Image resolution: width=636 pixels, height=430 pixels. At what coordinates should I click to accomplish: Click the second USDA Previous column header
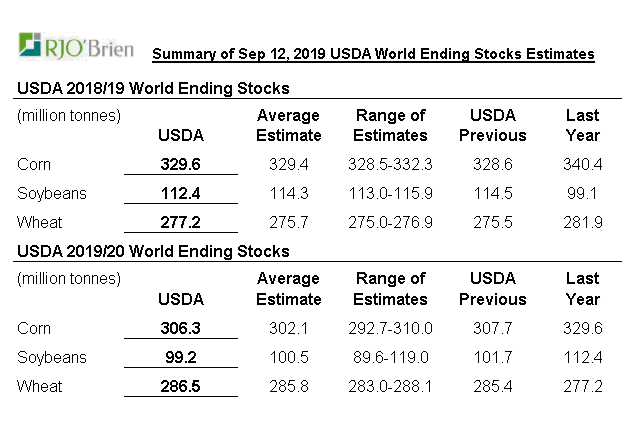coord(492,288)
